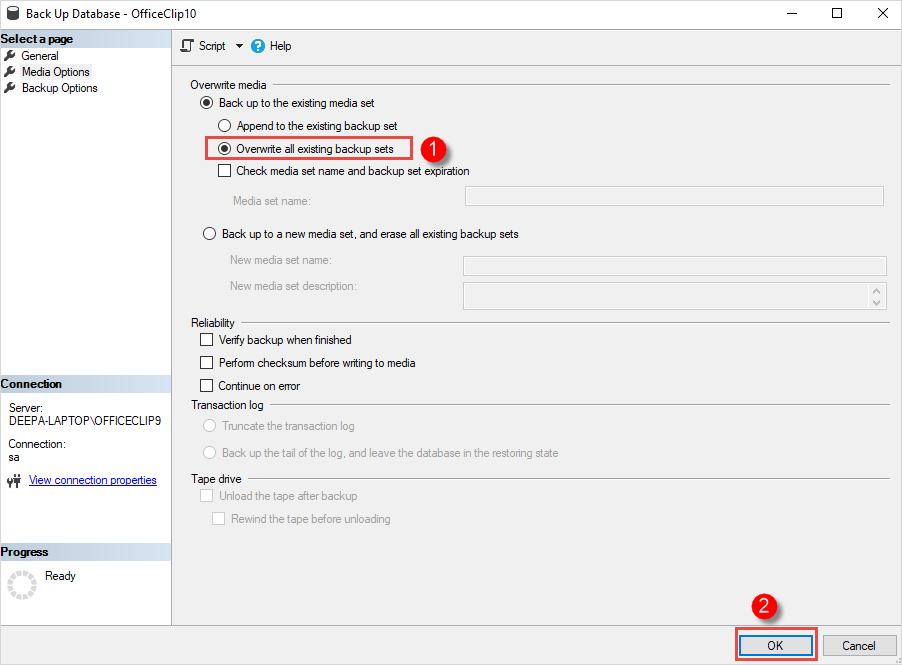The image size is (902, 665).
Task: Check media set name and backup set expiration
Action: point(224,170)
